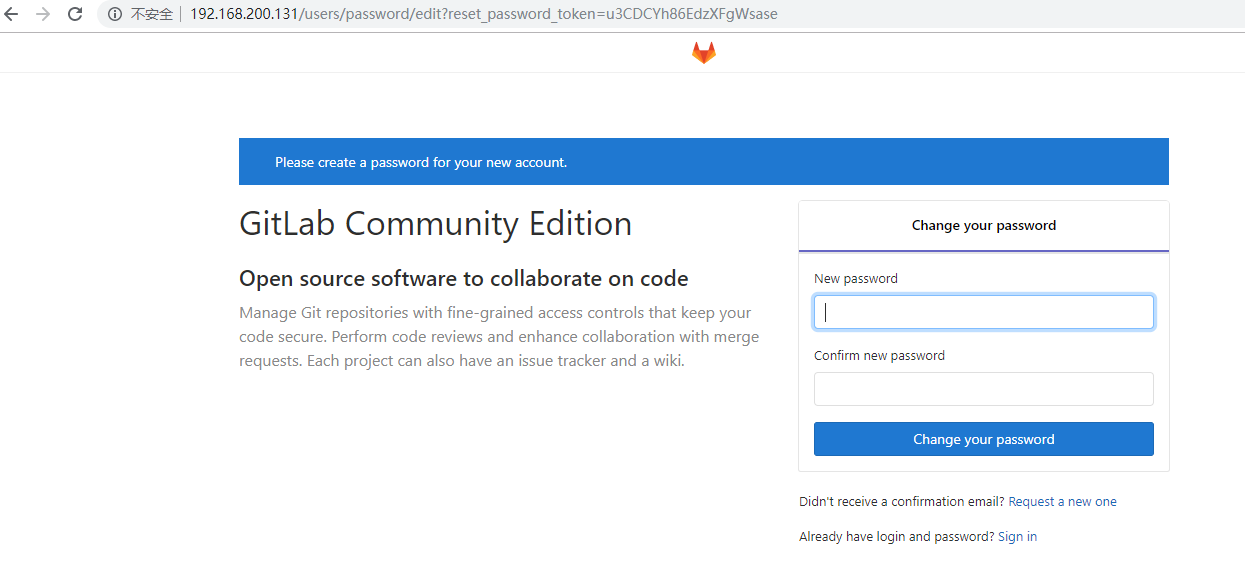1245x584 pixels.
Task: Click the blue Change your password button
Action: pos(984,439)
